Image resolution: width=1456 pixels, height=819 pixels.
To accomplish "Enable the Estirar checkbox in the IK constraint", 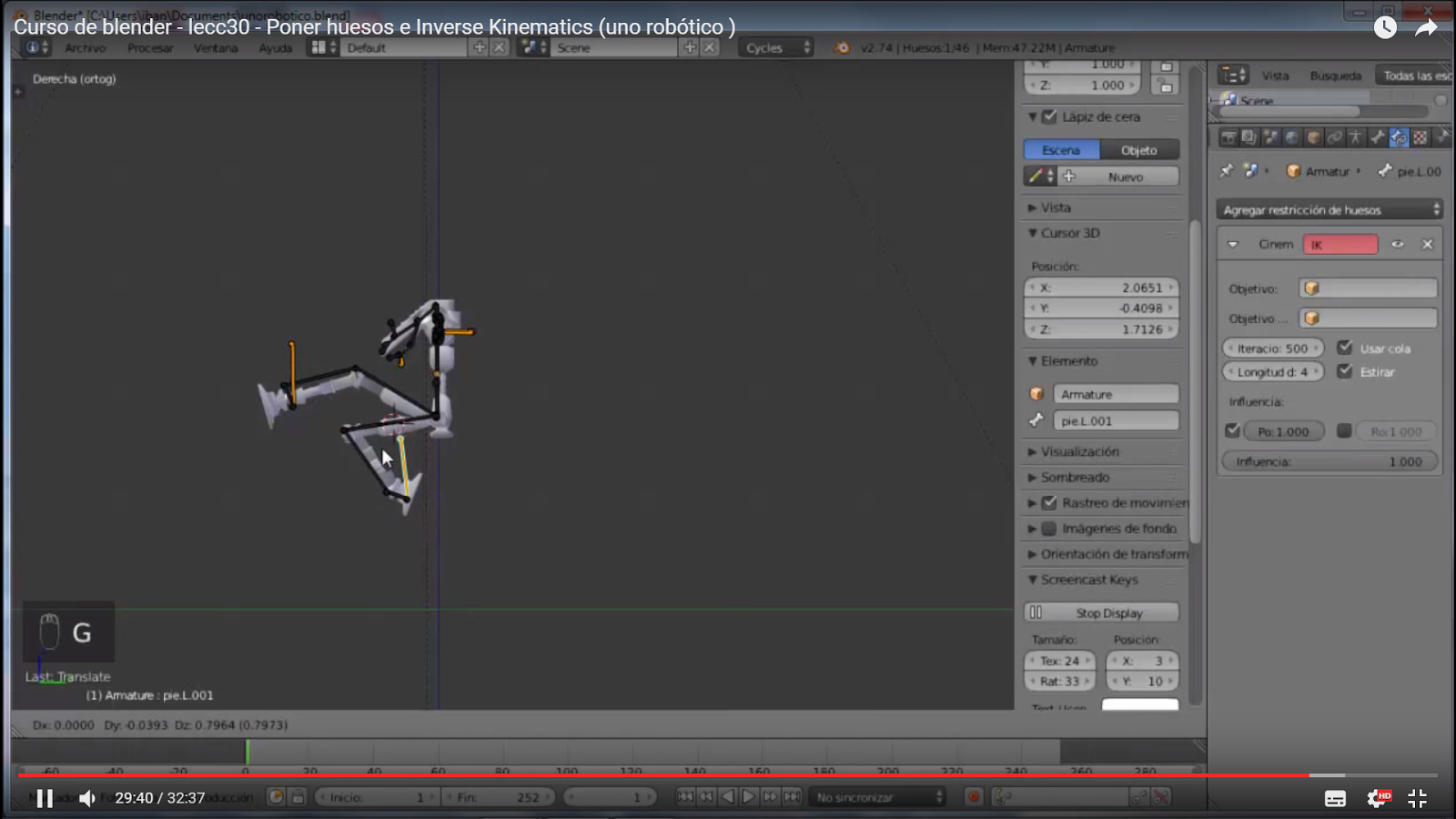I will [x=1346, y=371].
